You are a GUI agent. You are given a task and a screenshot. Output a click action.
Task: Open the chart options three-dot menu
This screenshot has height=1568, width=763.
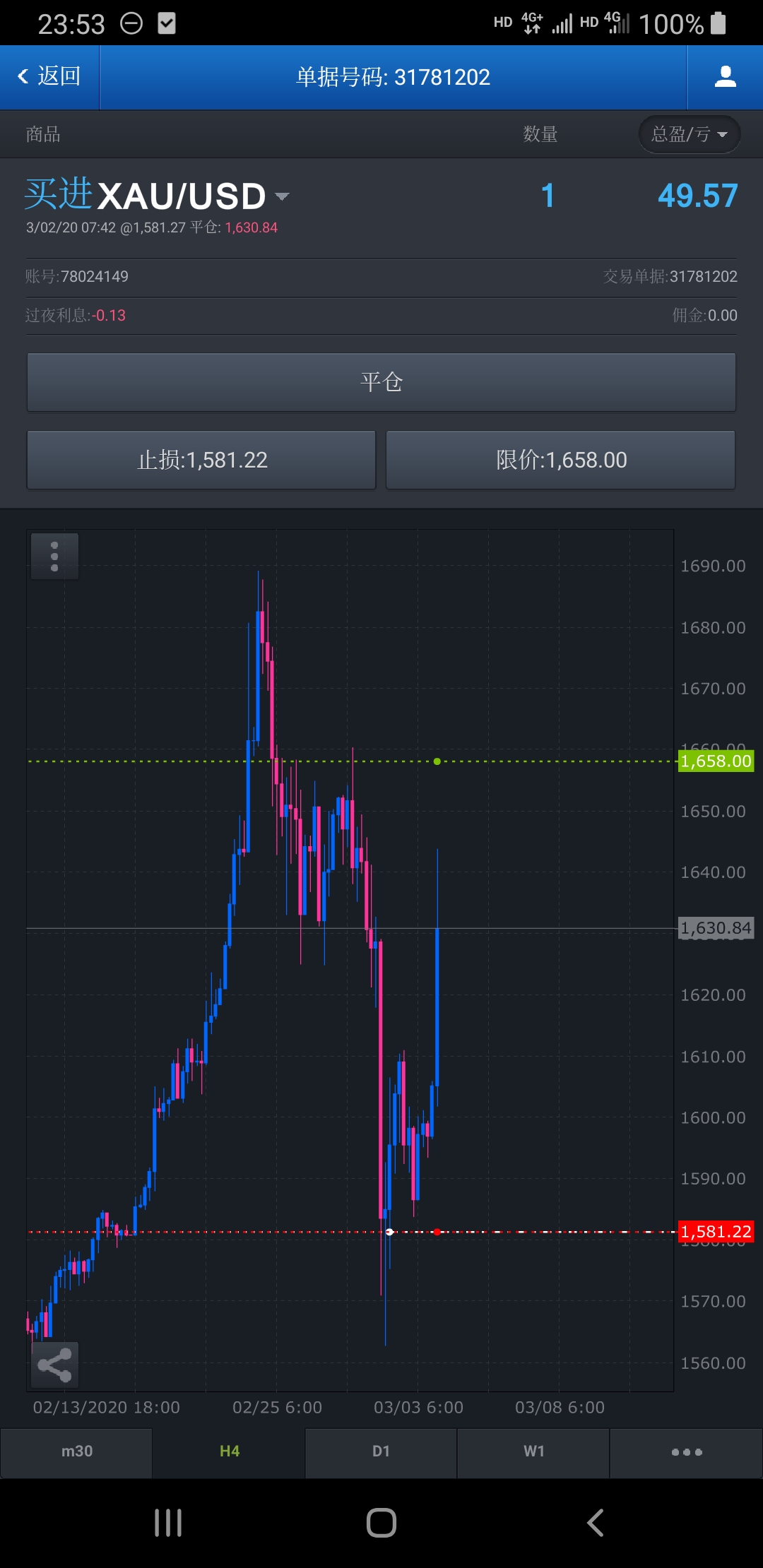[54, 557]
